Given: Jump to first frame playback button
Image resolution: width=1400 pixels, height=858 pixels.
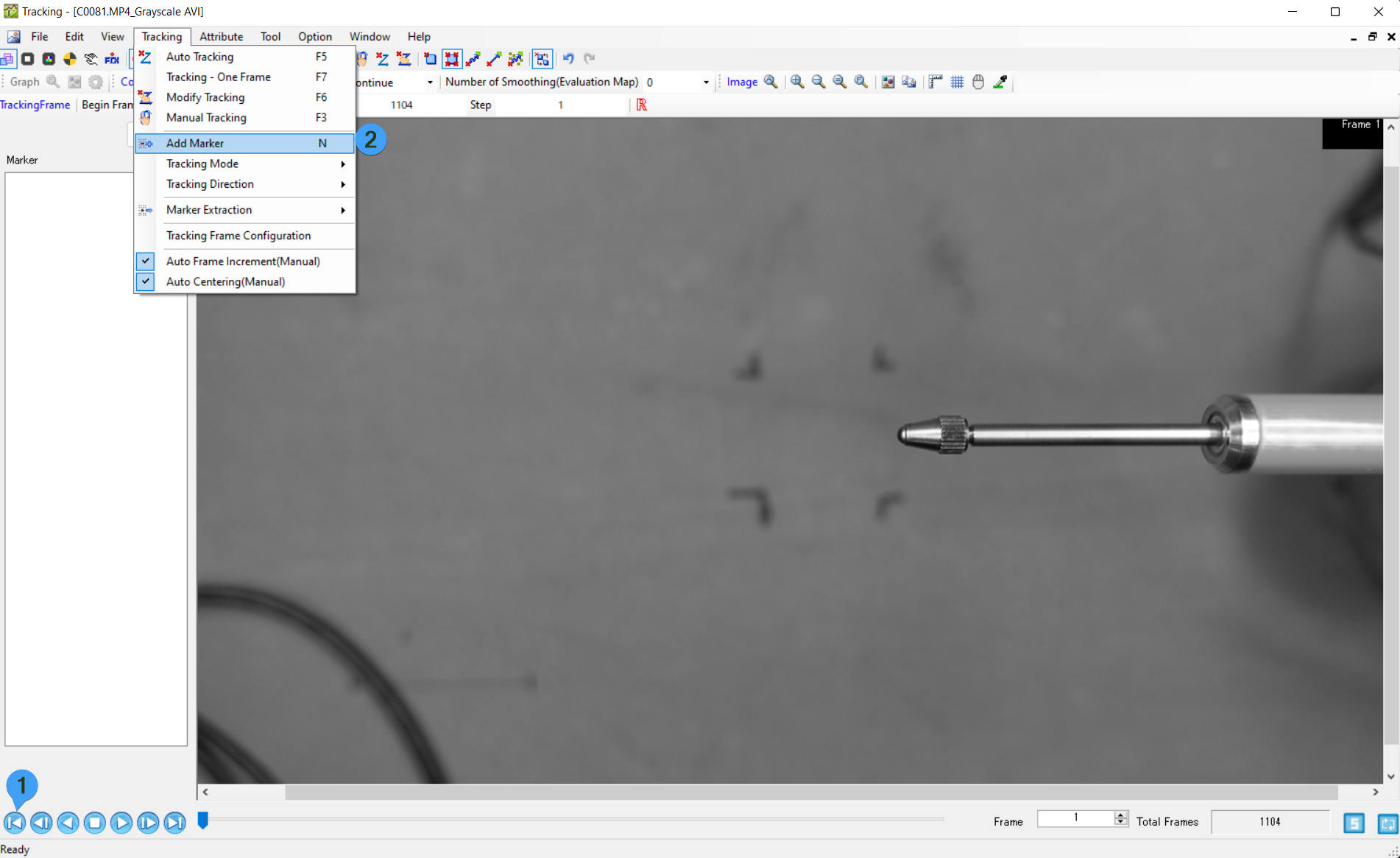Looking at the screenshot, I should click(x=15, y=822).
